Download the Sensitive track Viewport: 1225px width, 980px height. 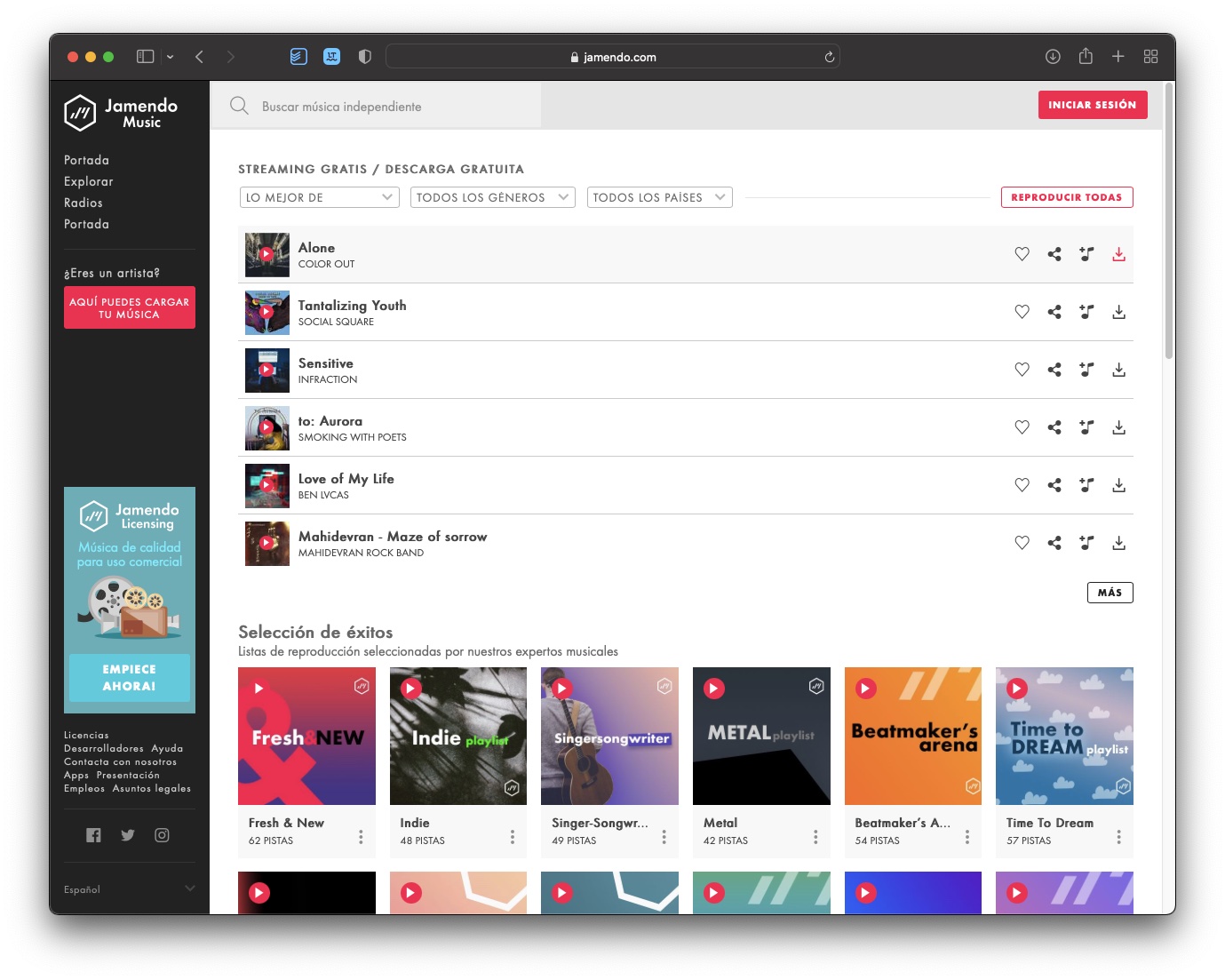1119,370
